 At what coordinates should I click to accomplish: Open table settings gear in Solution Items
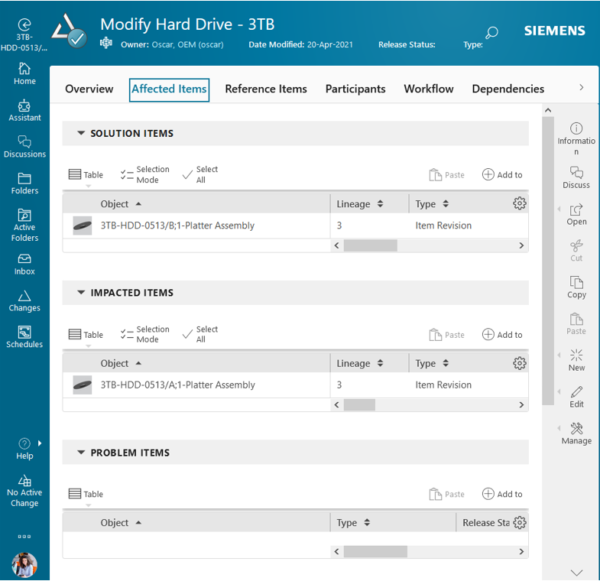tap(519, 204)
